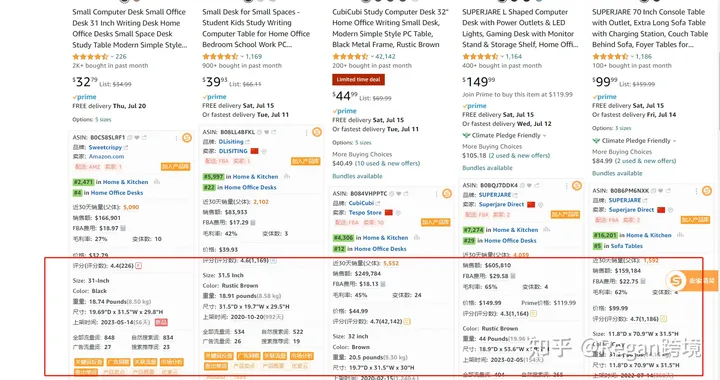Image resolution: width=720 pixels, height=380 pixels.
Task: Toggle heart icon next to ASIN B0BQJ7DDK4
Action: pyautogui.click(x=529, y=185)
